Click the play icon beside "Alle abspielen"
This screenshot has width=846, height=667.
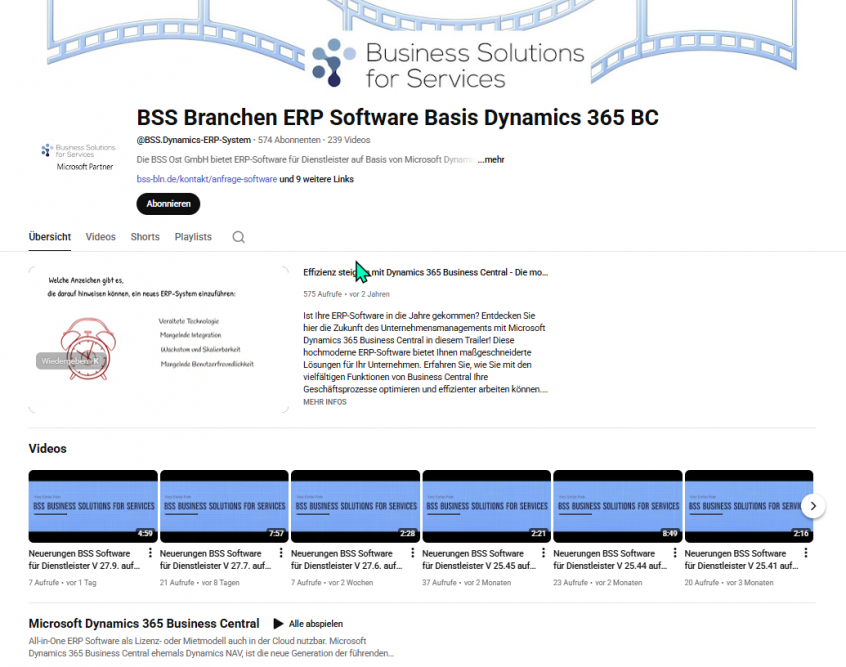coord(279,623)
